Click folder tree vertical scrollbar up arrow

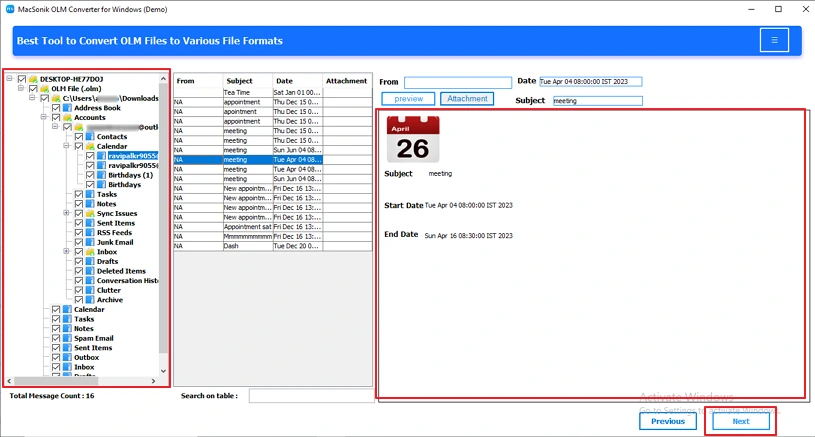(x=163, y=78)
